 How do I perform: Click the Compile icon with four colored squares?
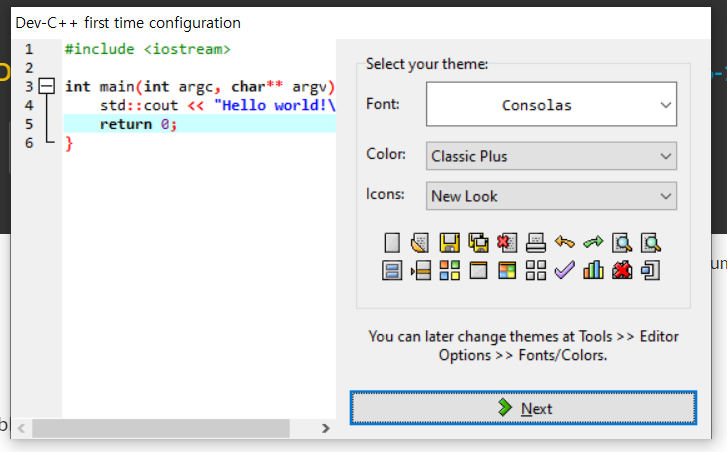[x=449, y=270]
